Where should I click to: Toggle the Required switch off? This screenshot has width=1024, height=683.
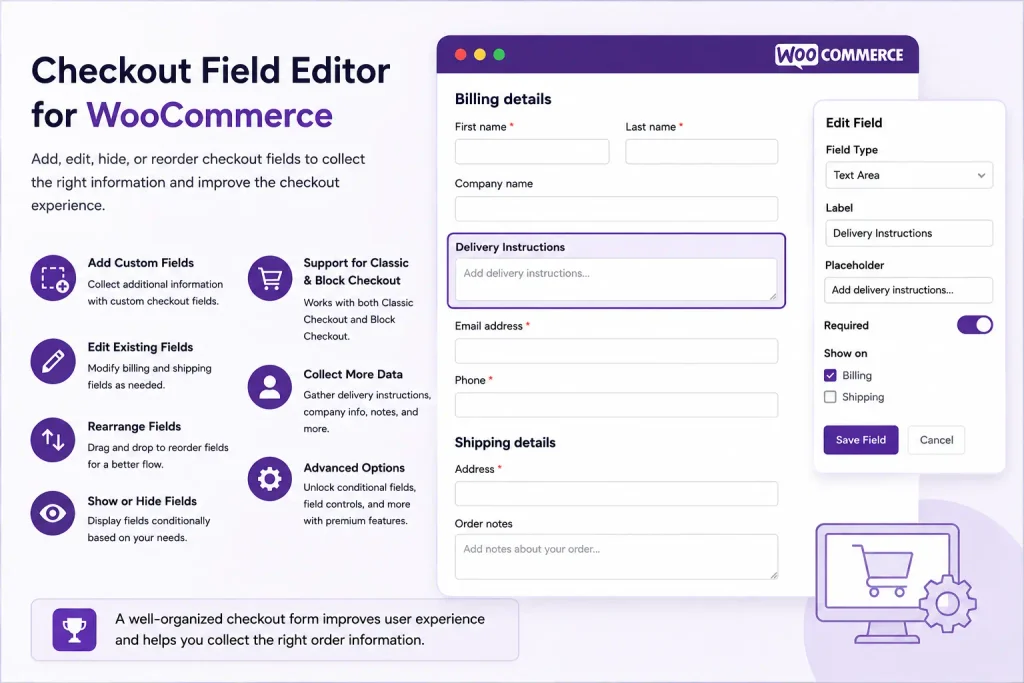click(x=974, y=325)
